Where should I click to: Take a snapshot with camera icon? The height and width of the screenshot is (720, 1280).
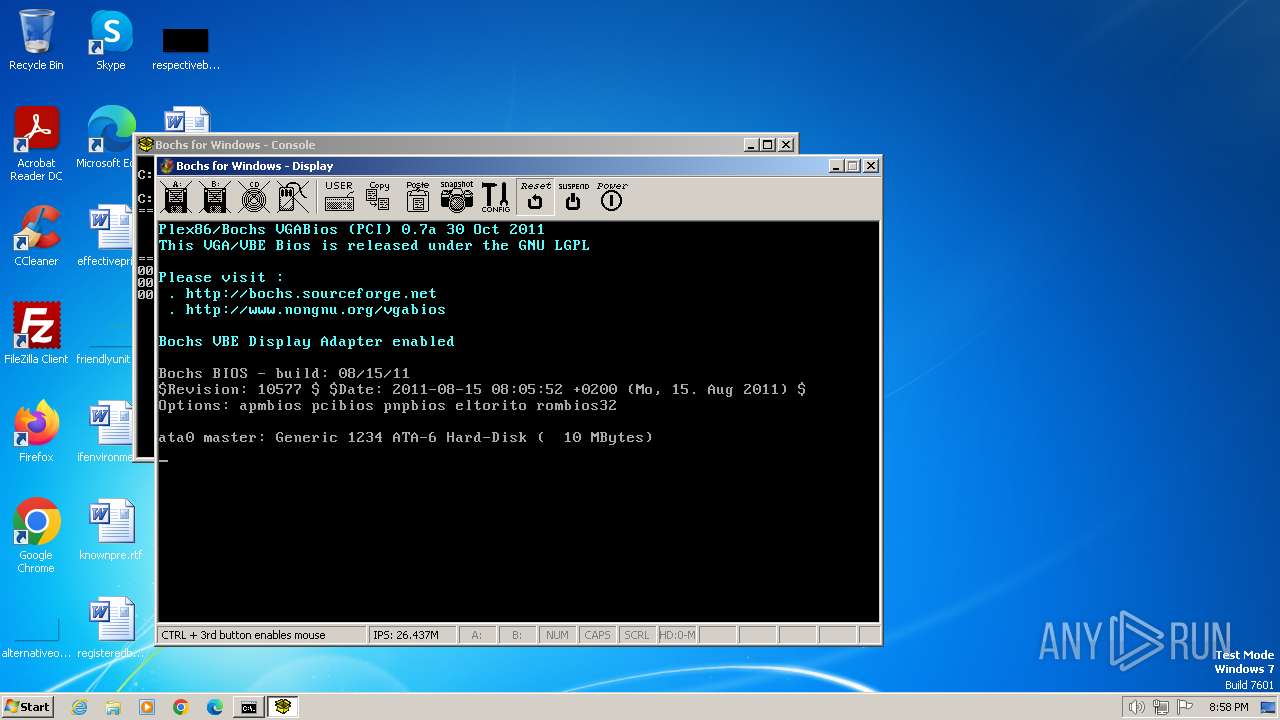[x=456, y=197]
